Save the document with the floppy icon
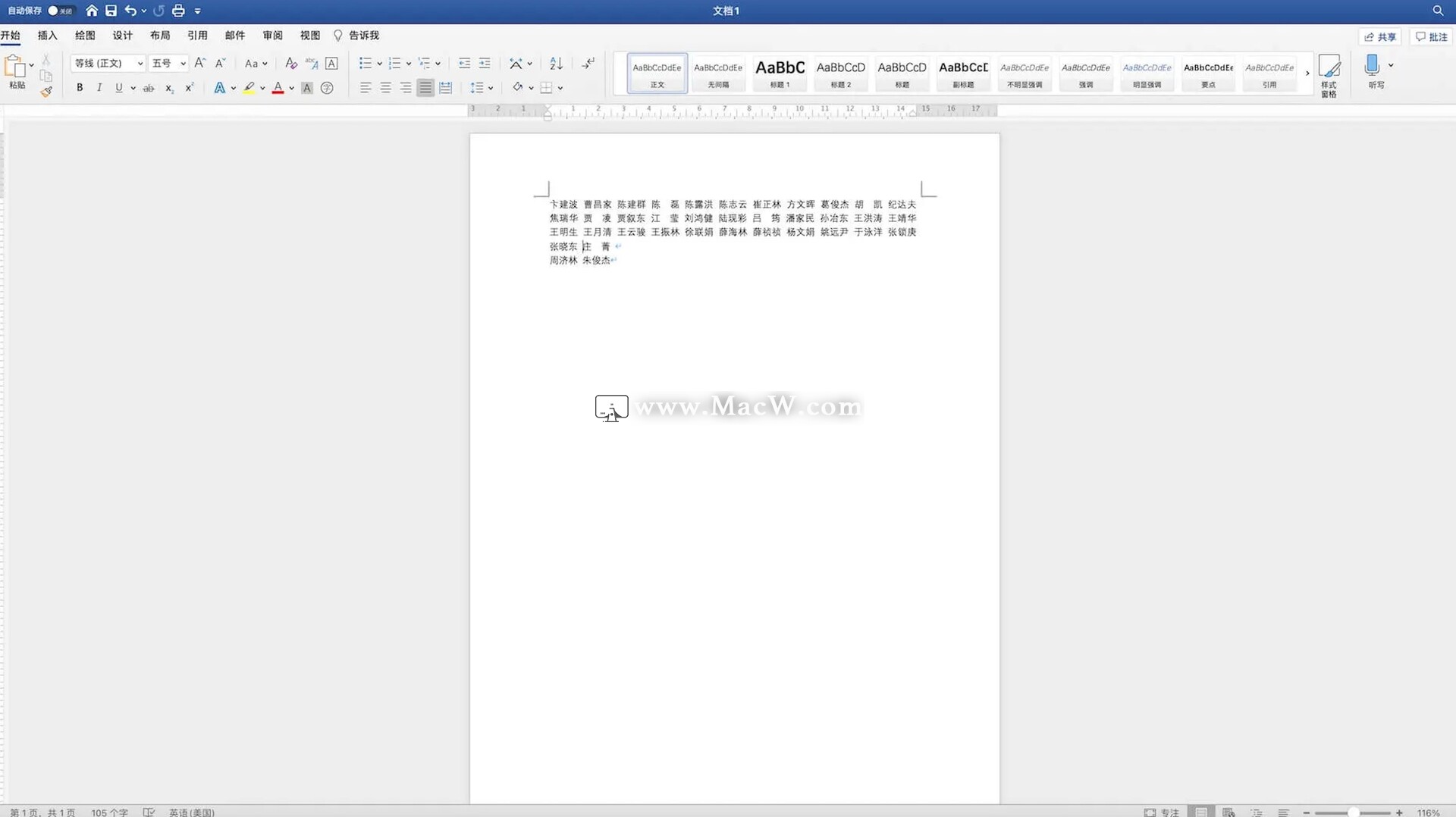 pyautogui.click(x=111, y=11)
